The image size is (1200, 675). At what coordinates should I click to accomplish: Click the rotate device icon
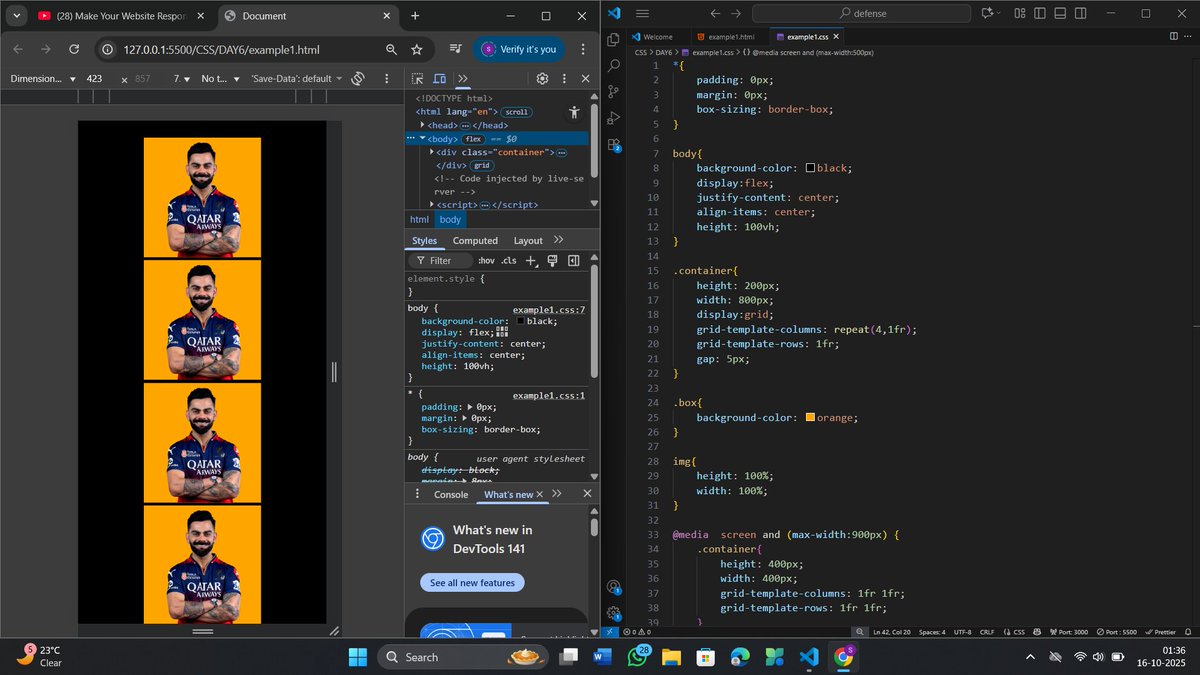pyautogui.click(x=358, y=78)
